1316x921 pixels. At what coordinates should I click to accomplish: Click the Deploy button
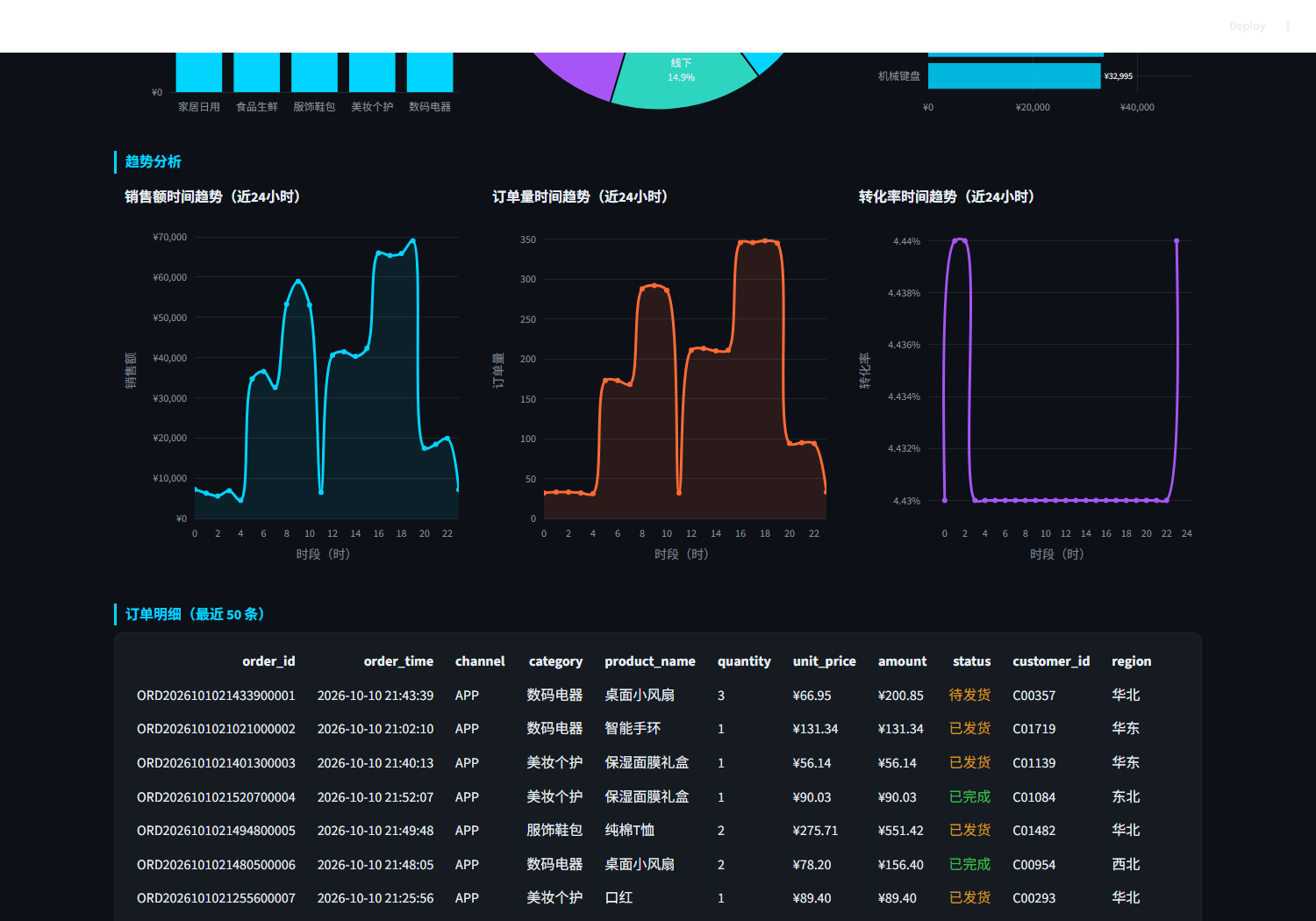1247,26
